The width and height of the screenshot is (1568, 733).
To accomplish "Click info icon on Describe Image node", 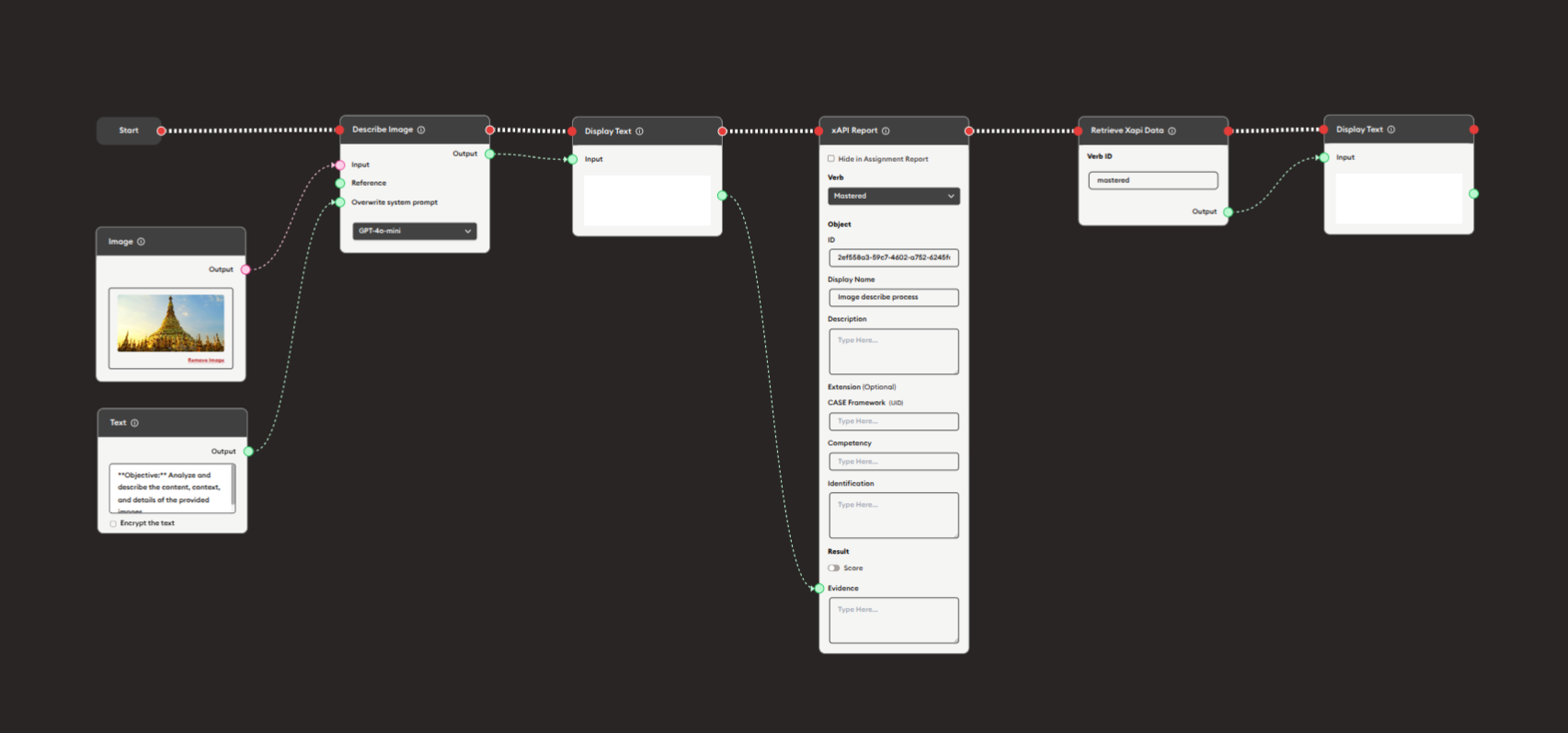I will click(421, 130).
